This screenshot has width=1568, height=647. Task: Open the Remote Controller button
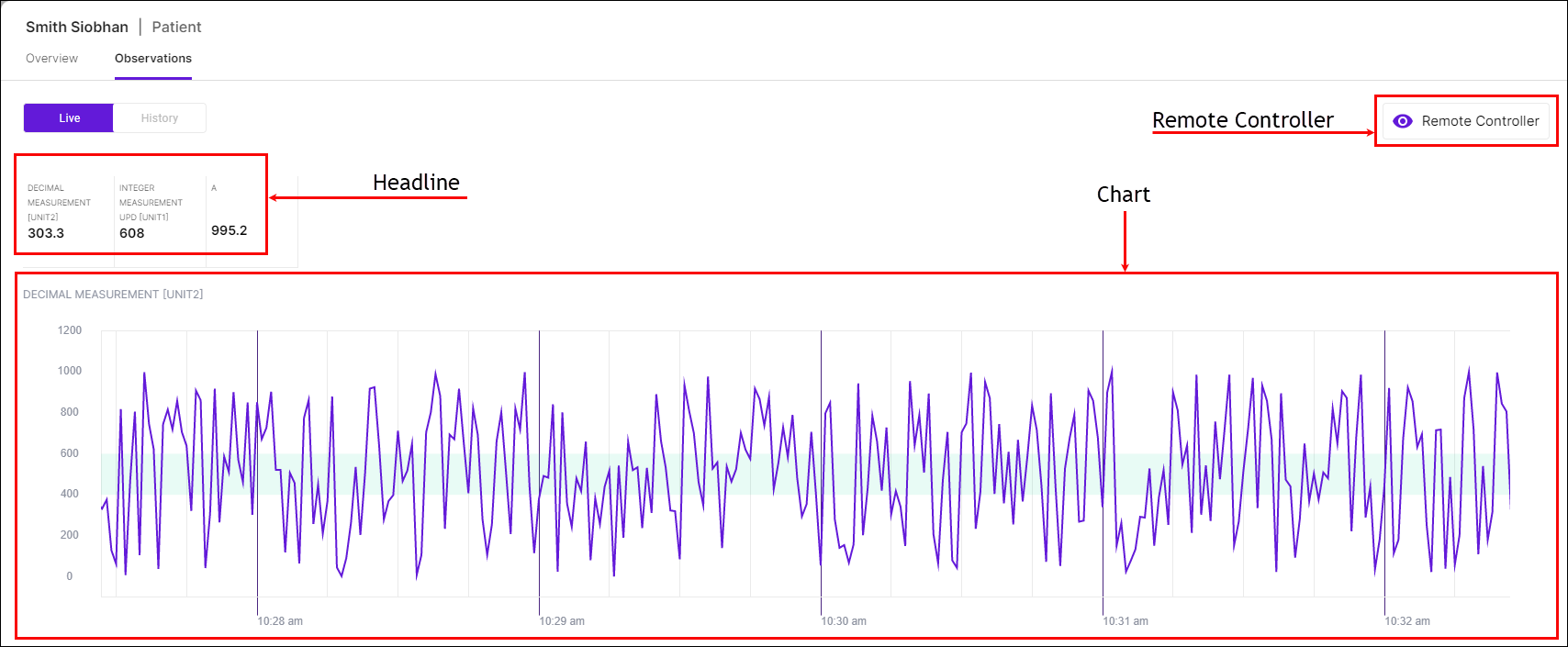coord(1466,121)
